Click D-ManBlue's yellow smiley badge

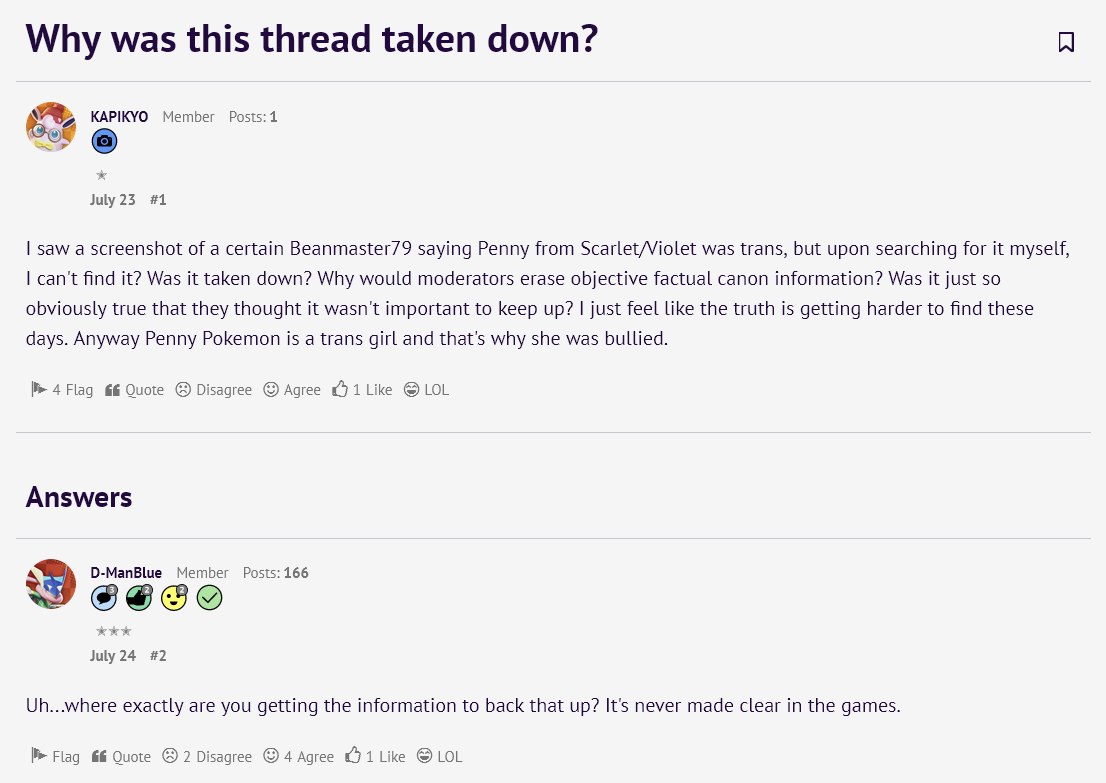174,597
